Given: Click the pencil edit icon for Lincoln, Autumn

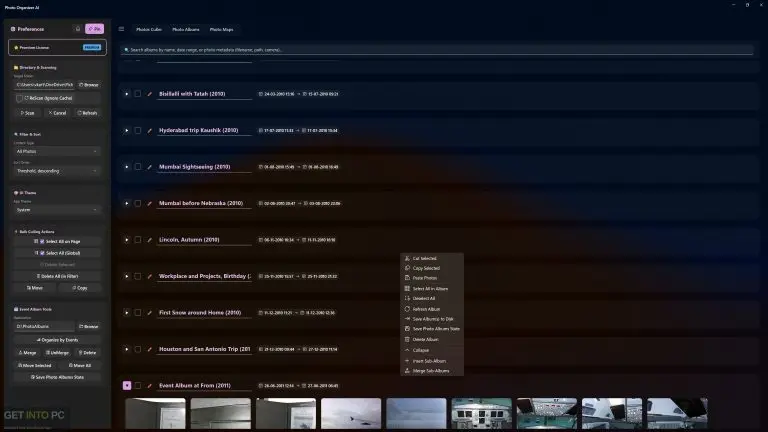Looking at the screenshot, I should point(150,240).
